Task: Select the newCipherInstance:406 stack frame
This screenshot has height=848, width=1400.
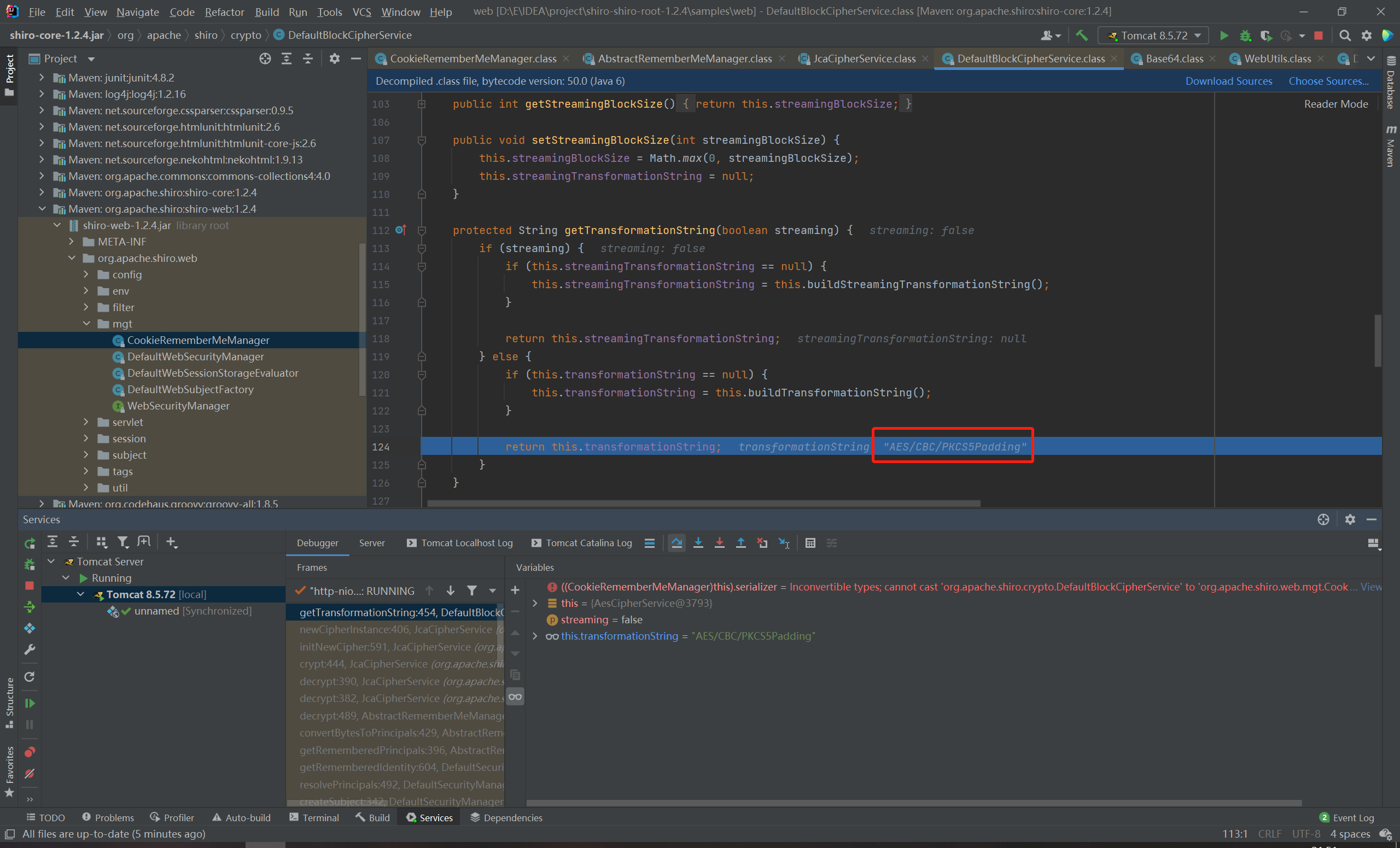Action: (x=395, y=629)
